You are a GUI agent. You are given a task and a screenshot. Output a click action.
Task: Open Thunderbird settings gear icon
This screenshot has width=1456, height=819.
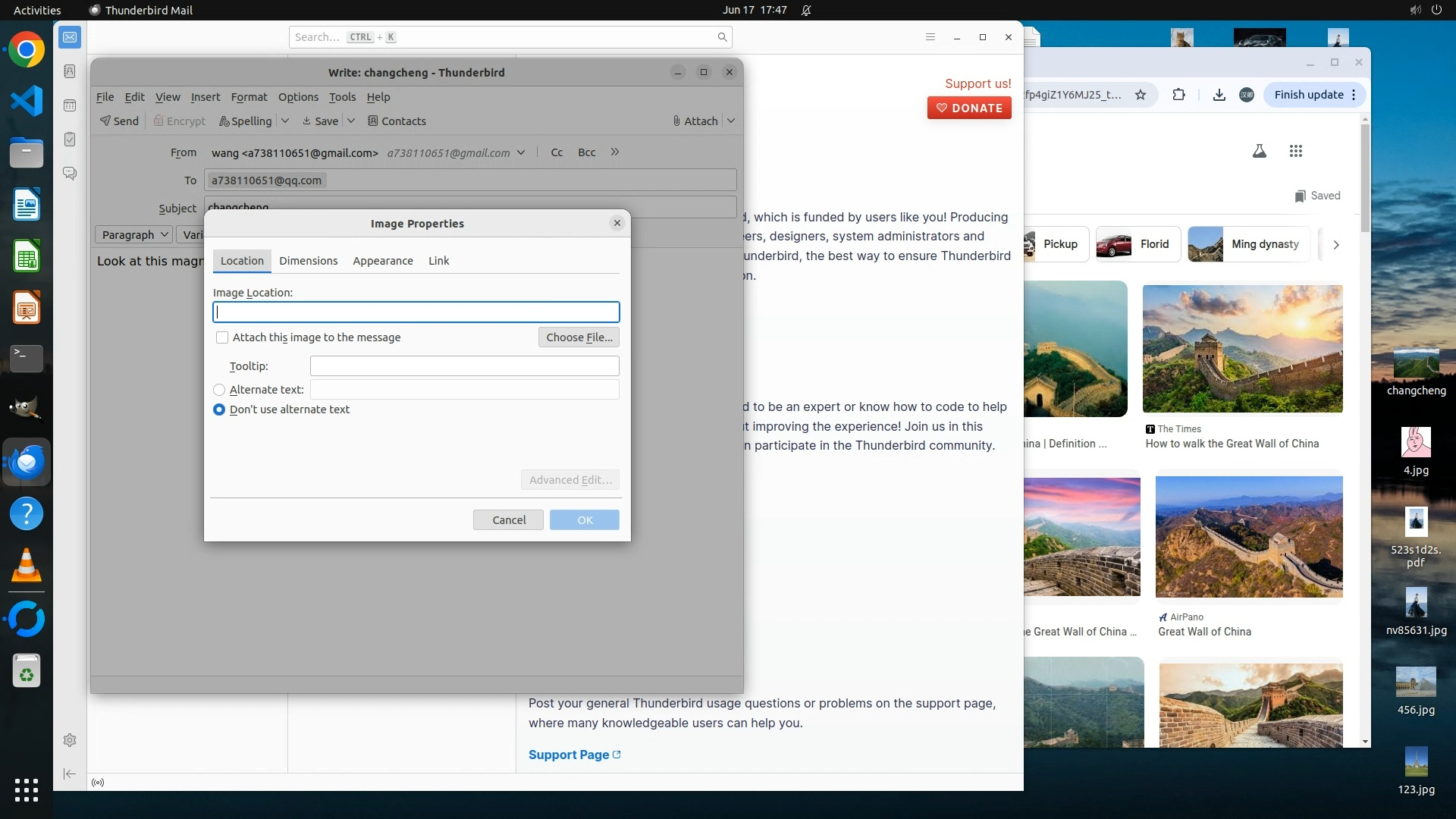(x=70, y=740)
